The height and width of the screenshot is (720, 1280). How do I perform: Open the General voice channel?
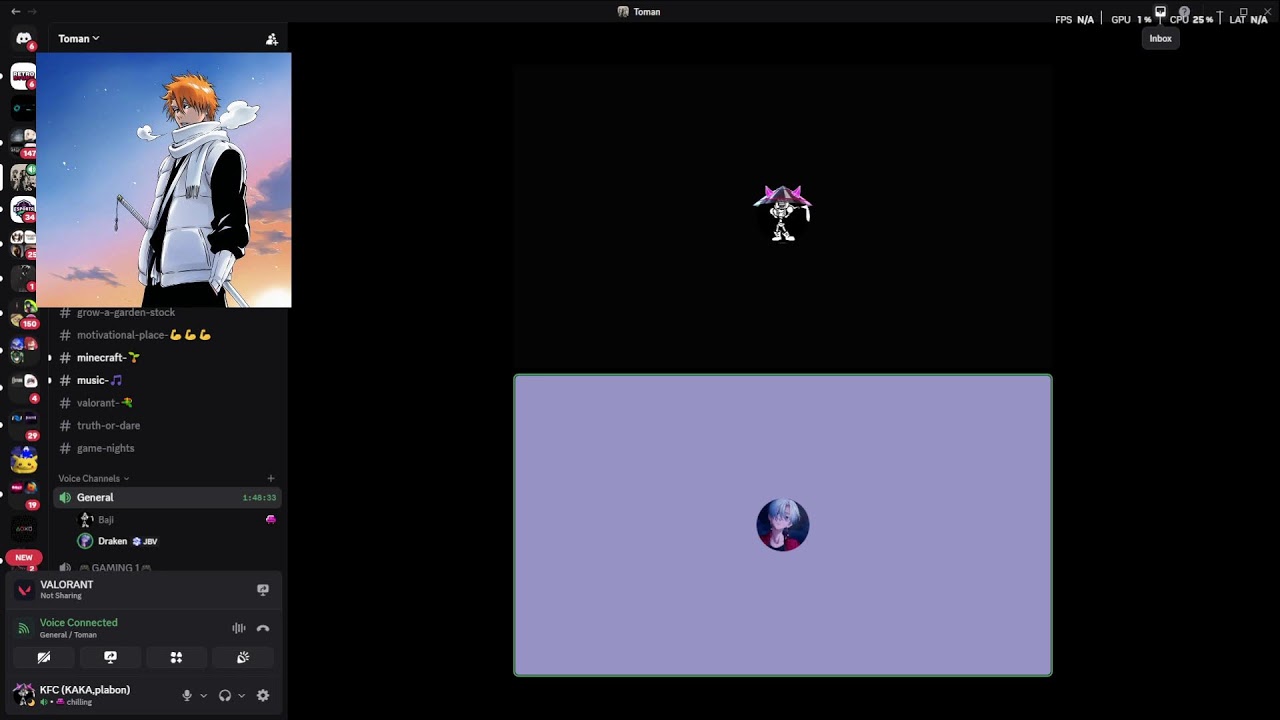pyautogui.click(x=167, y=497)
